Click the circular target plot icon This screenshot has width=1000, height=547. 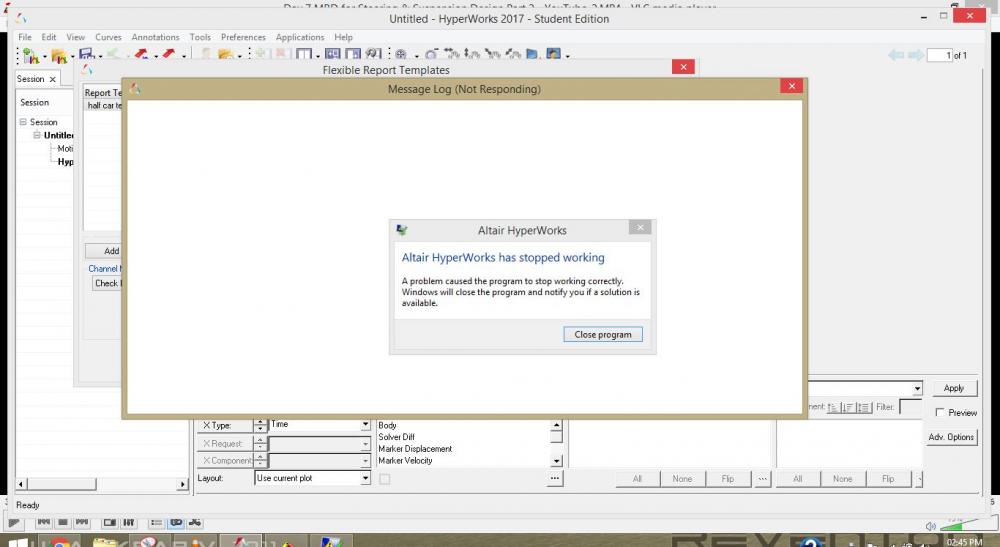coord(401,55)
